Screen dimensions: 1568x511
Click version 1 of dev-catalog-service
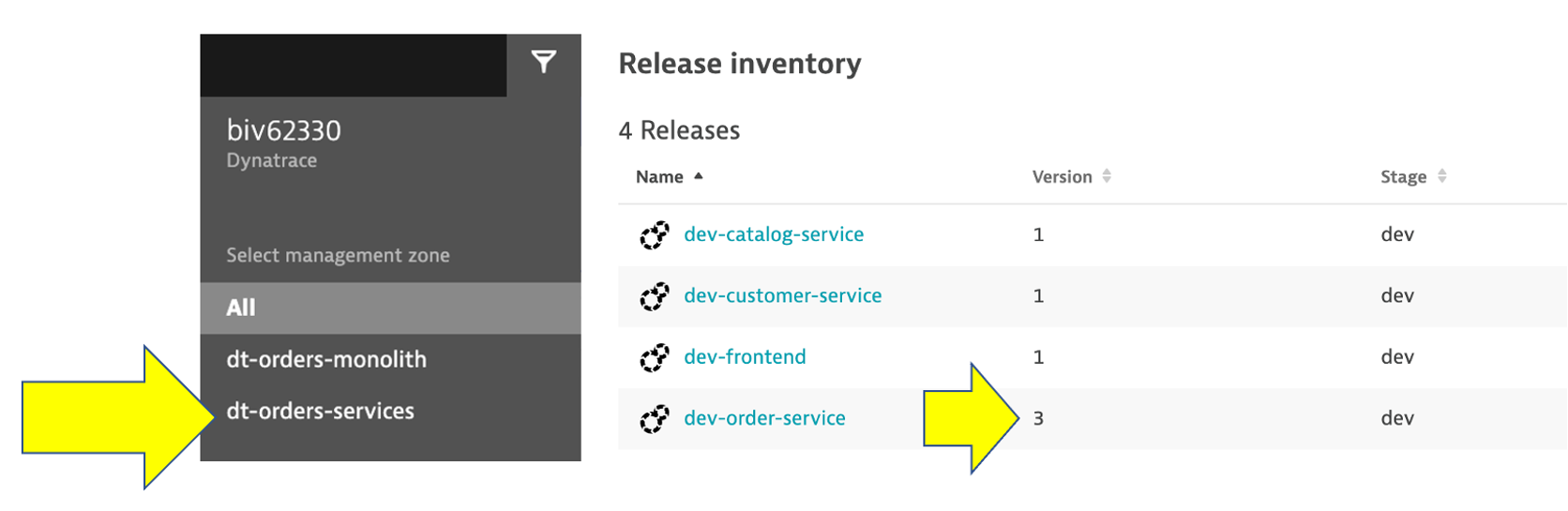tap(1038, 235)
